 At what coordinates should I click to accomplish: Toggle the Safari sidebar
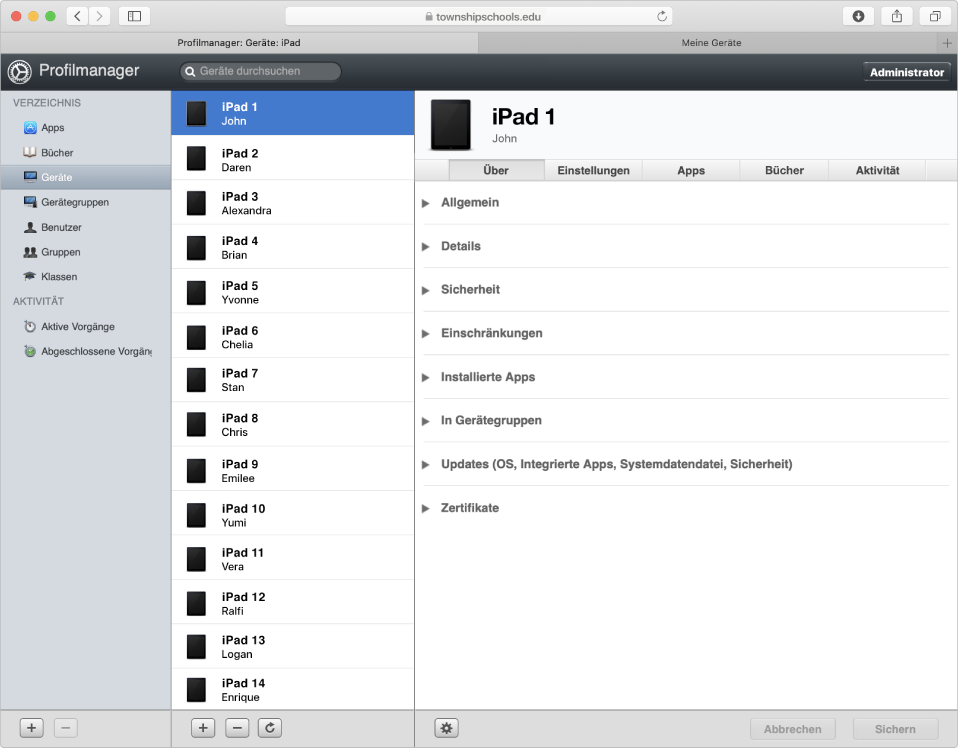point(134,16)
